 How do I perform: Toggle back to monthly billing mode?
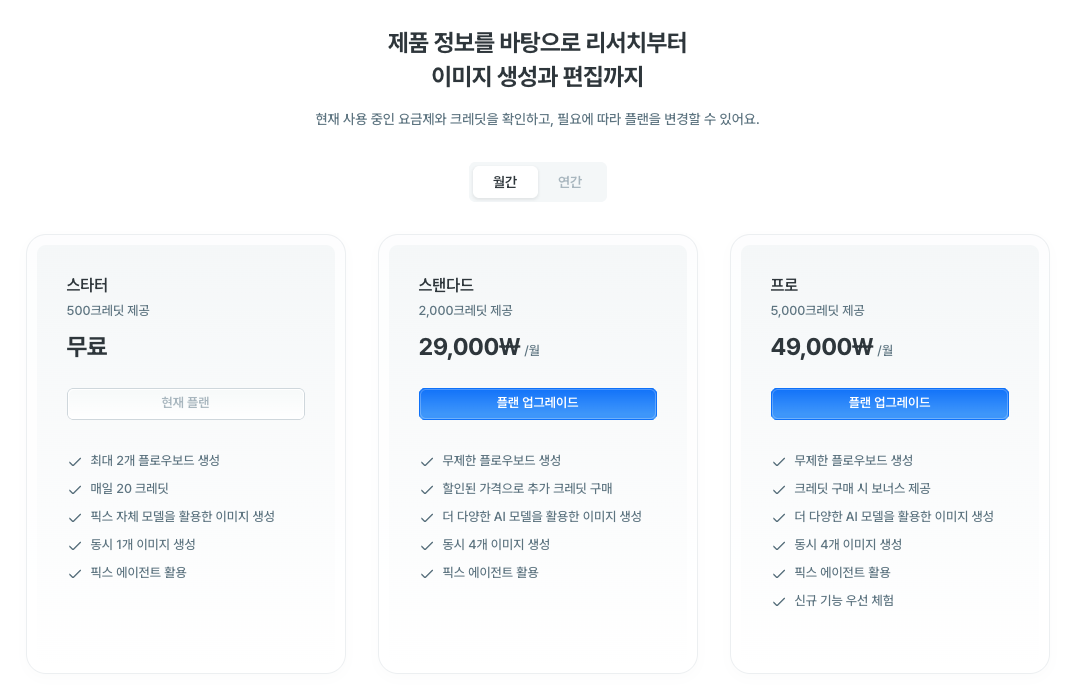tap(505, 181)
